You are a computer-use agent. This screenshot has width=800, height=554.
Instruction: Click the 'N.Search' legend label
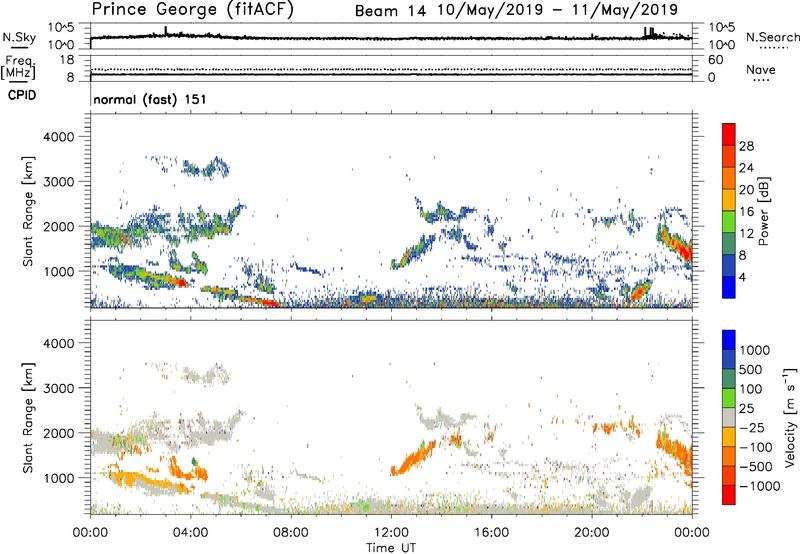tap(773, 37)
